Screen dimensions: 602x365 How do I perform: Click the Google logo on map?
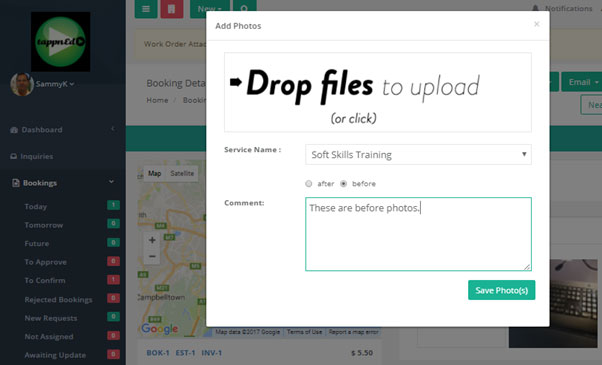click(159, 329)
